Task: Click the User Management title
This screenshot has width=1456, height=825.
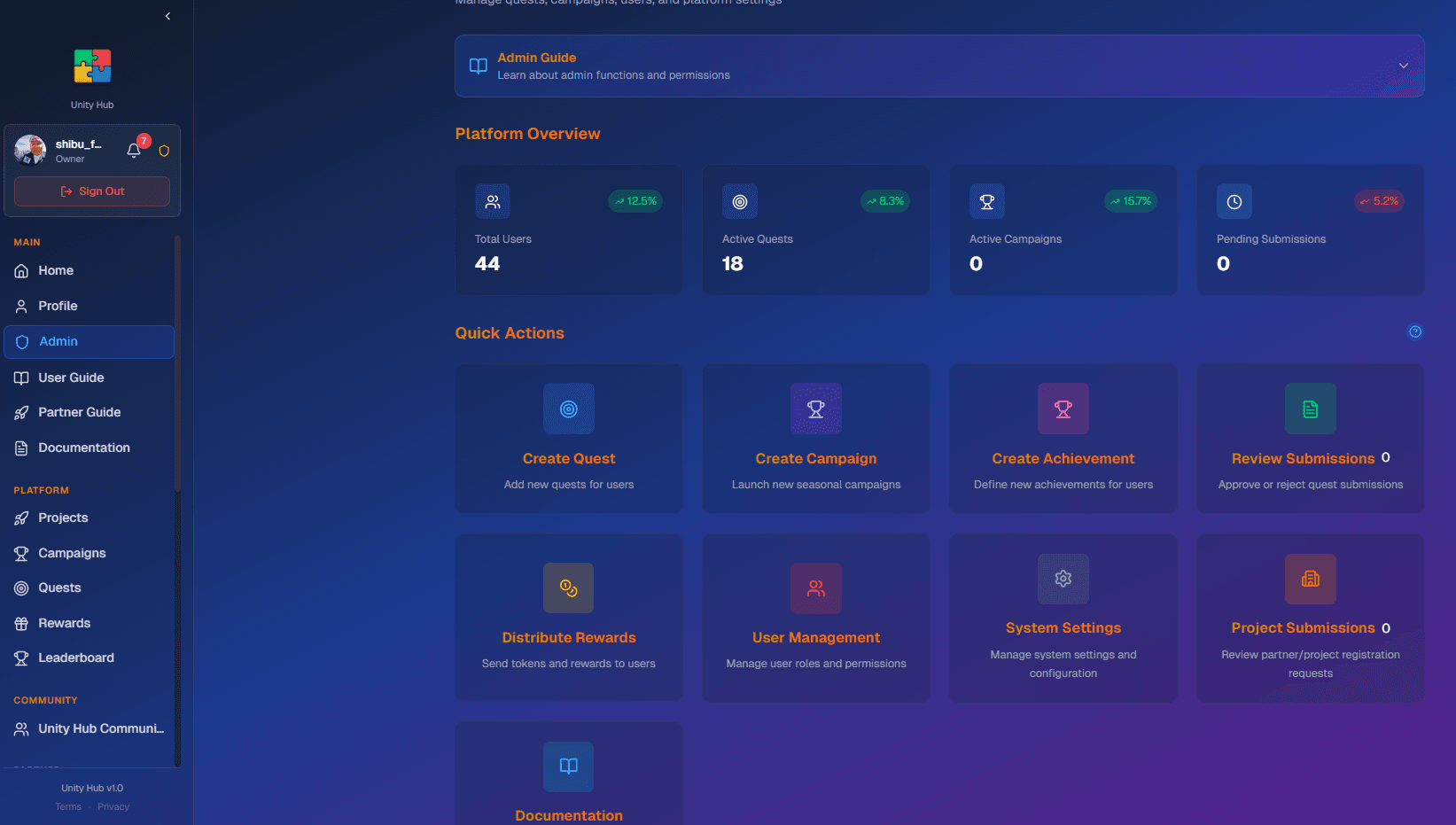Action: [x=816, y=638]
